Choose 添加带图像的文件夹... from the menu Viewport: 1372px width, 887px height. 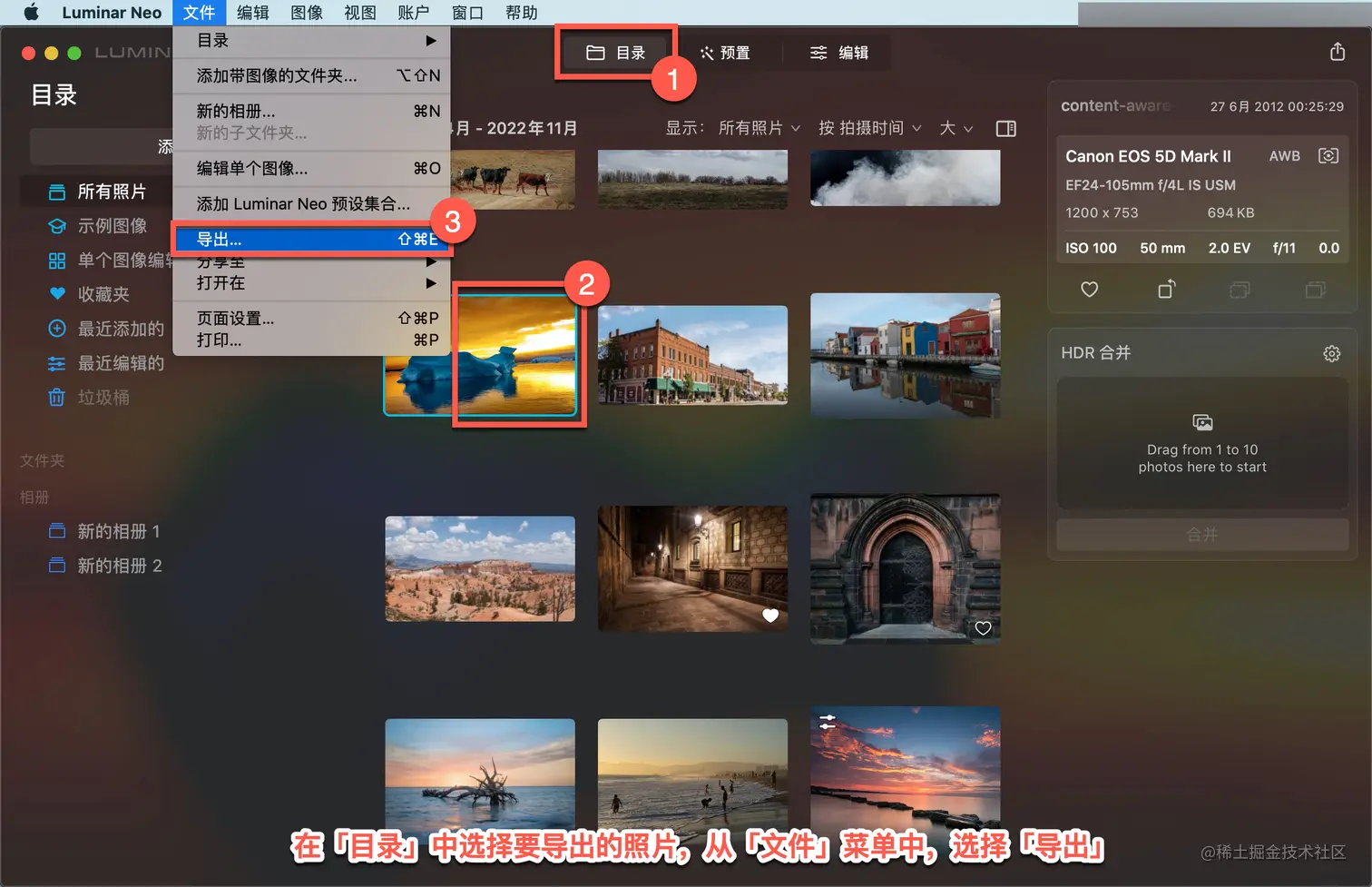point(311,75)
